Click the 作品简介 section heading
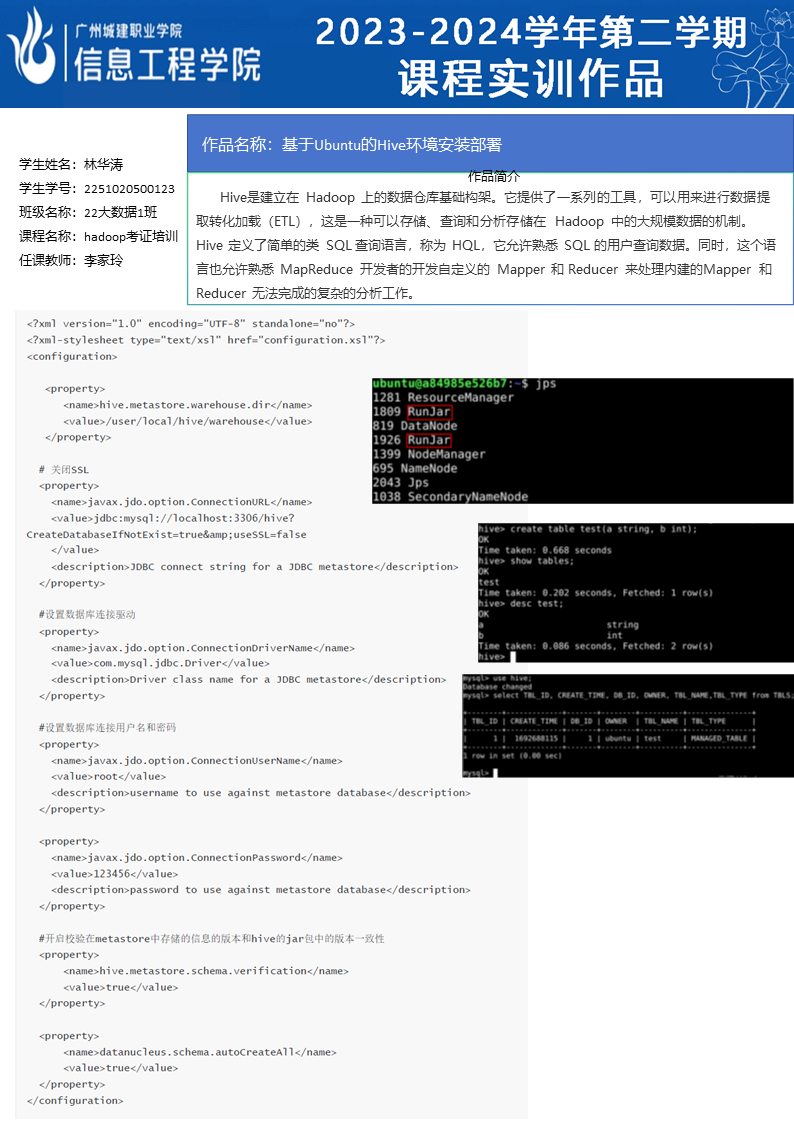The height and width of the screenshot is (1123, 794). 493,177
